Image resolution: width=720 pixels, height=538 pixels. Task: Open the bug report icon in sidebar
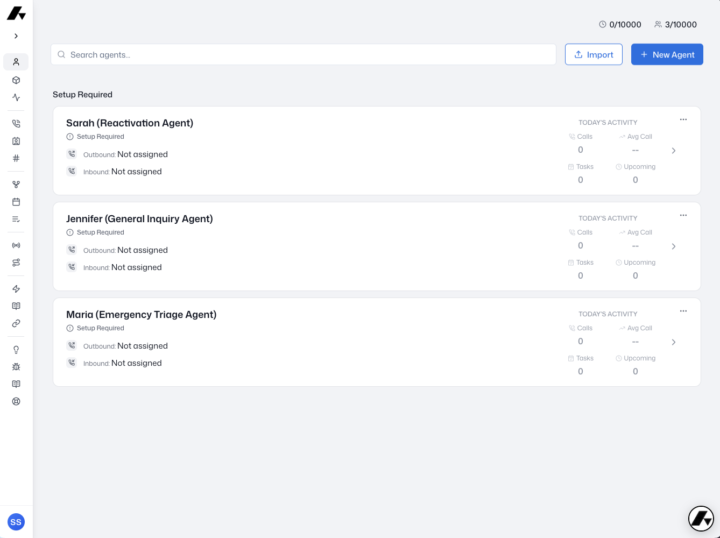click(x=16, y=367)
